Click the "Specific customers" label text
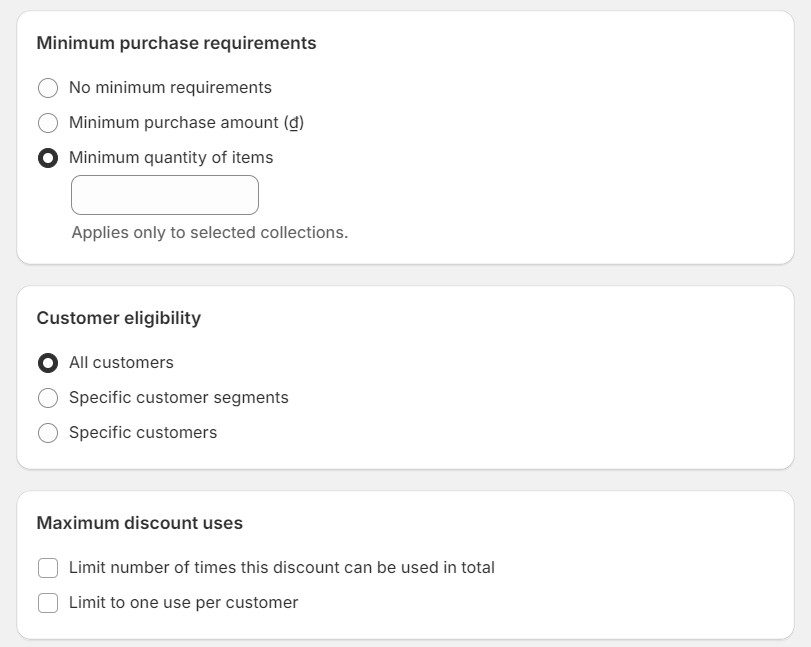The width and height of the screenshot is (811, 647). click(x=143, y=433)
